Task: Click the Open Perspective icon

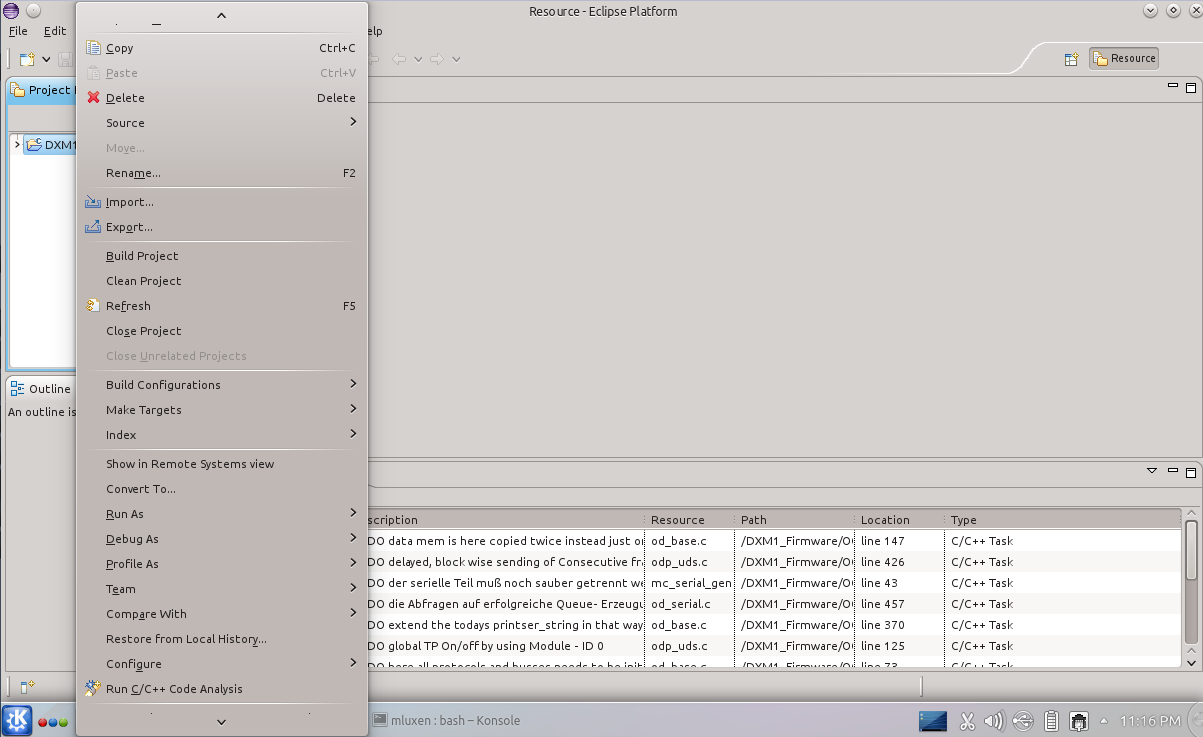Action: coord(1071,59)
